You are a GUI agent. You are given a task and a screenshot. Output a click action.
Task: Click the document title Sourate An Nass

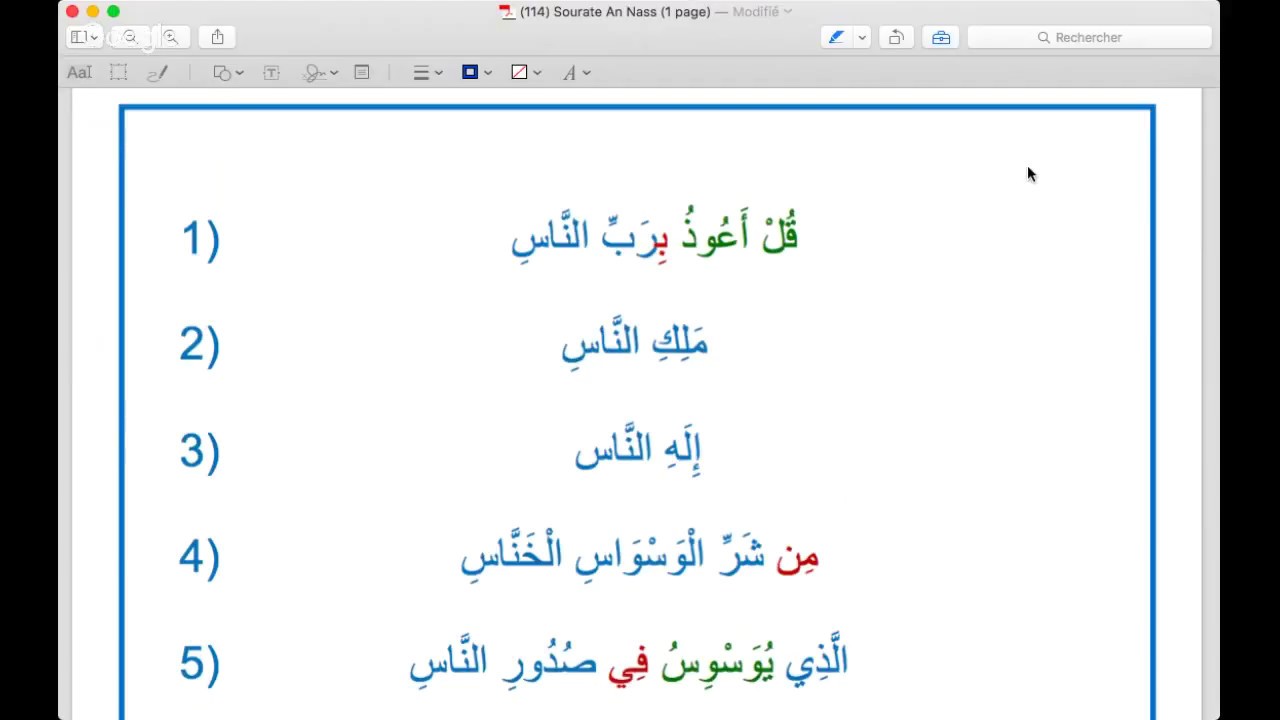tap(615, 12)
